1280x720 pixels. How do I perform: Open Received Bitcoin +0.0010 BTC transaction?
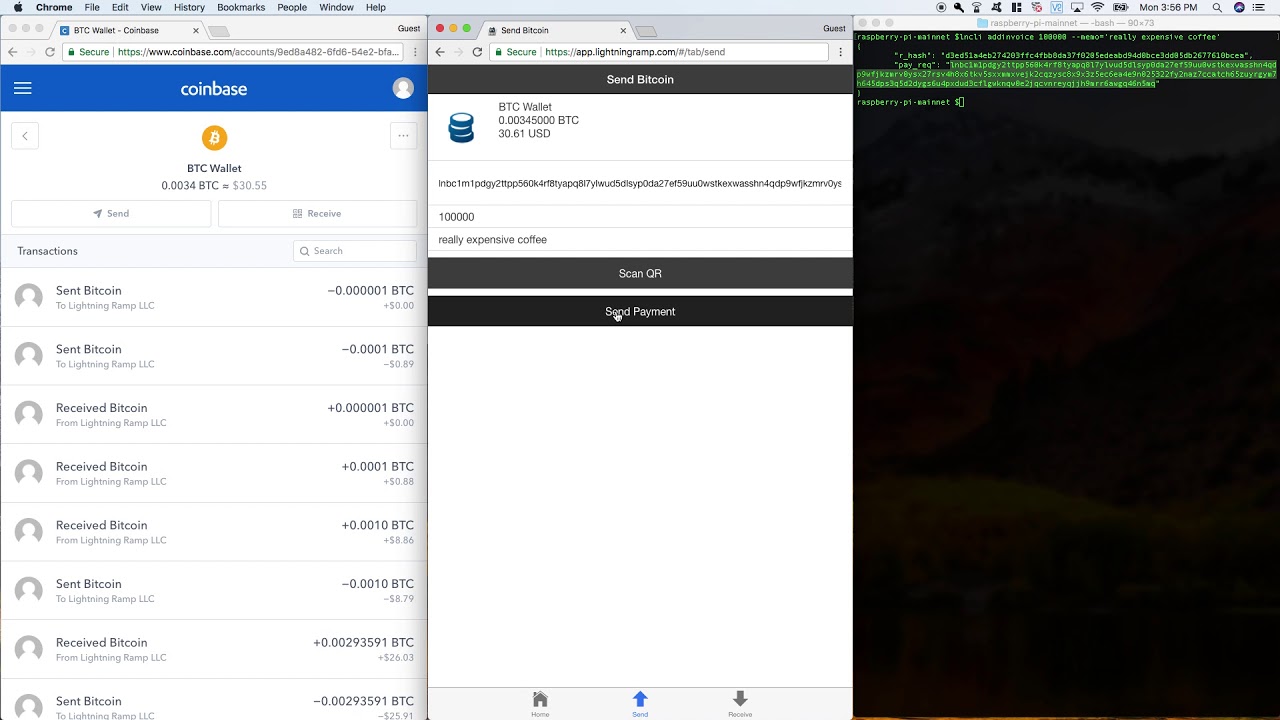pos(214,532)
